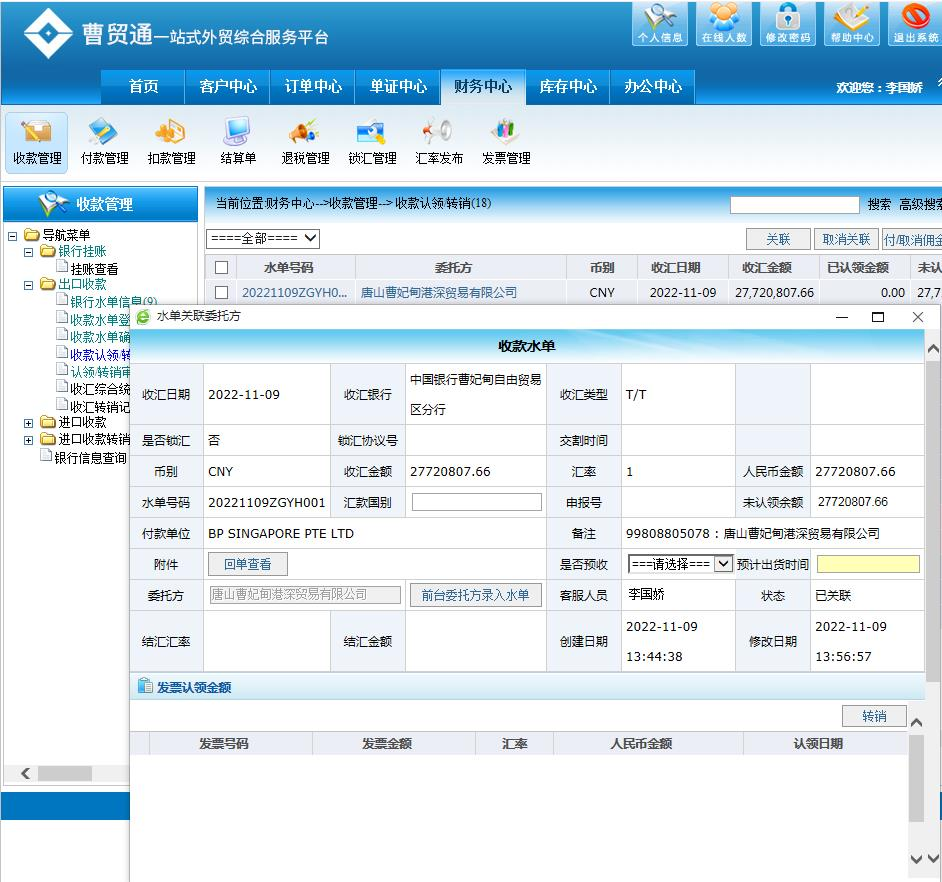
Task: Open the ====全部==== filter dropdown
Action: tap(263, 239)
